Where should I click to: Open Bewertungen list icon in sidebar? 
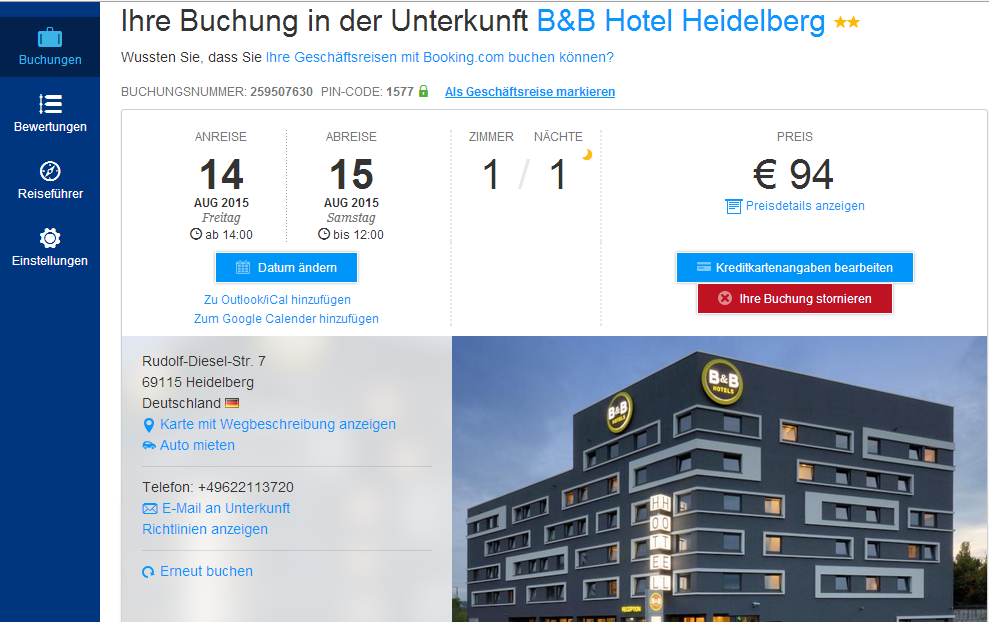[x=50, y=103]
